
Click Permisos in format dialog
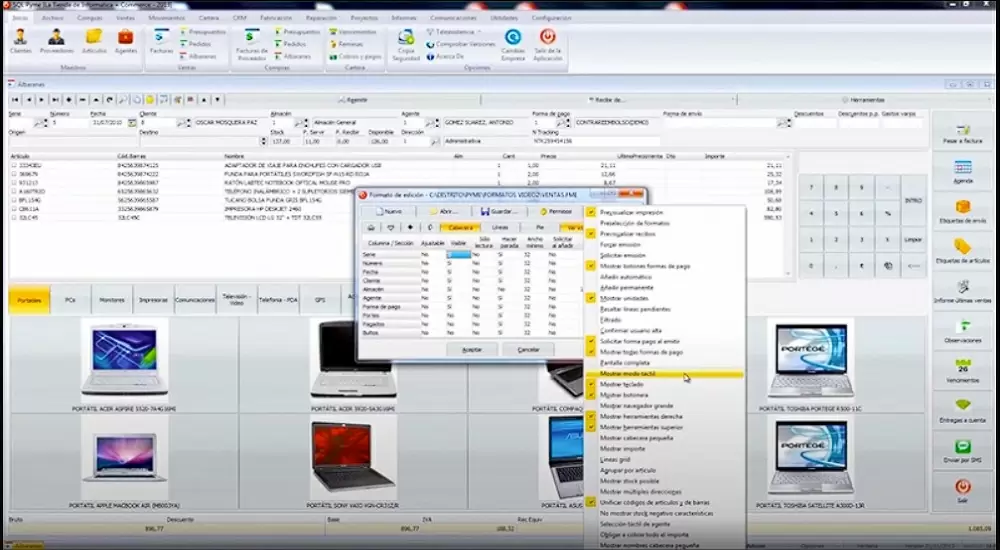(554, 211)
